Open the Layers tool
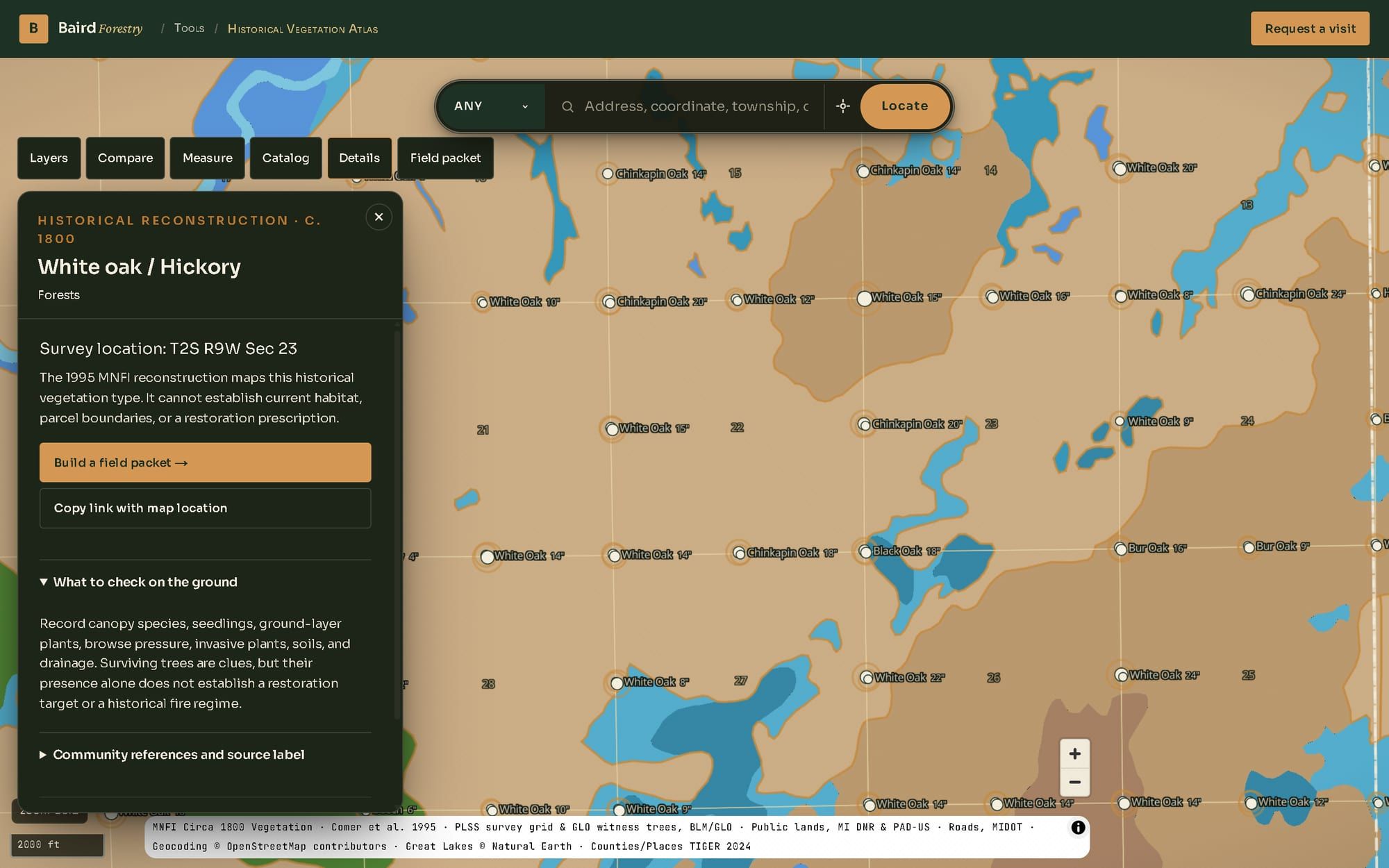The width and height of the screenshot is (1389, 868). click(49, 158)
